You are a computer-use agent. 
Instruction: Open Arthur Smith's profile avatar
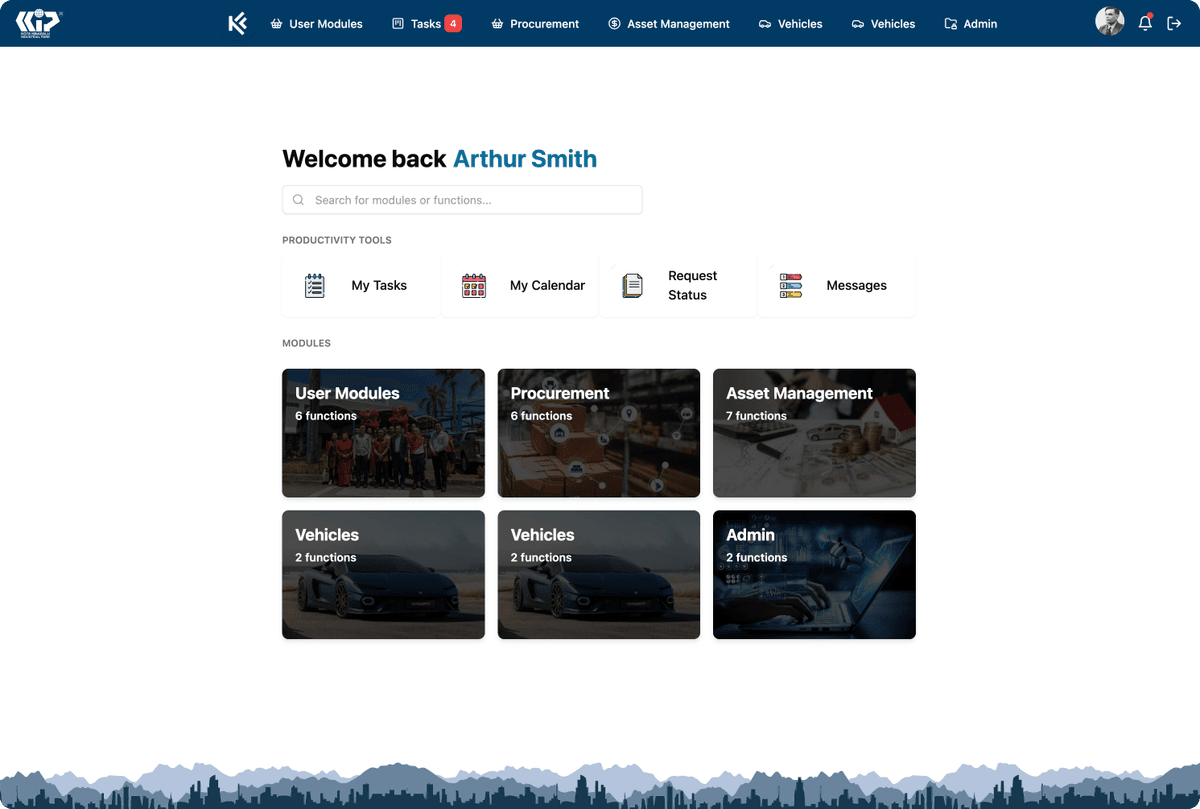pos(1109,22)
